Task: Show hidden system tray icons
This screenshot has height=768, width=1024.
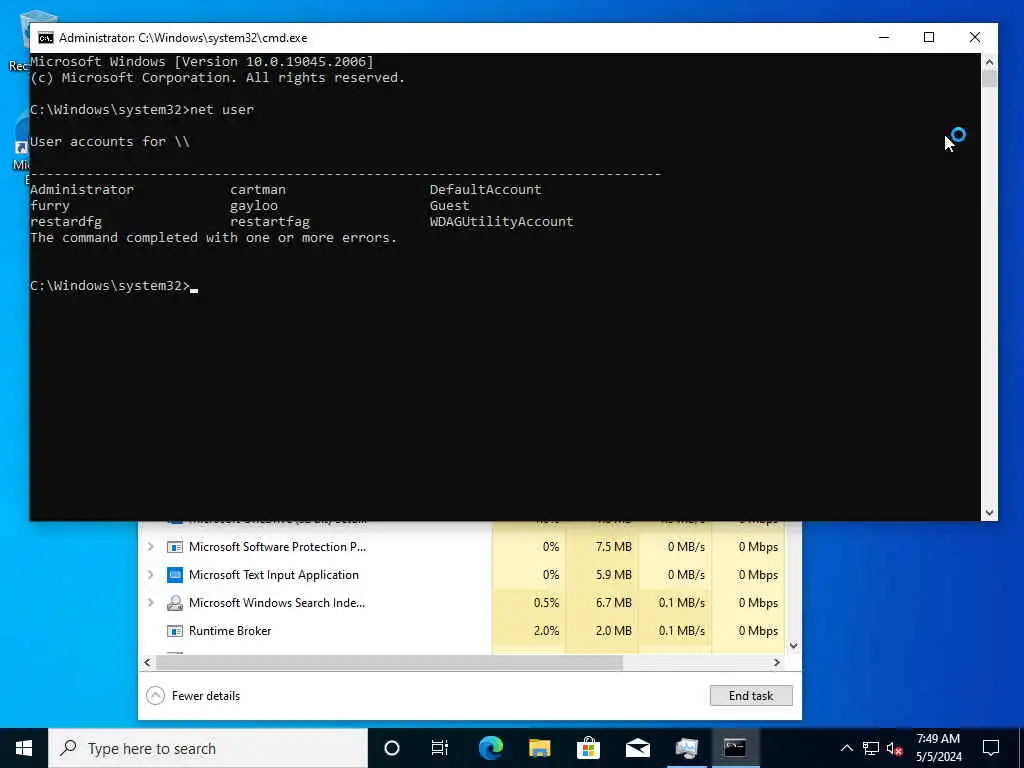Action: pyautogui.click(x=846, y=748)
